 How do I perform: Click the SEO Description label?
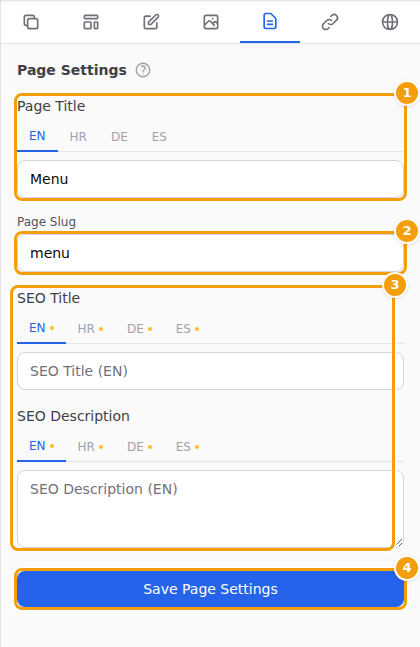click(73, 416)
